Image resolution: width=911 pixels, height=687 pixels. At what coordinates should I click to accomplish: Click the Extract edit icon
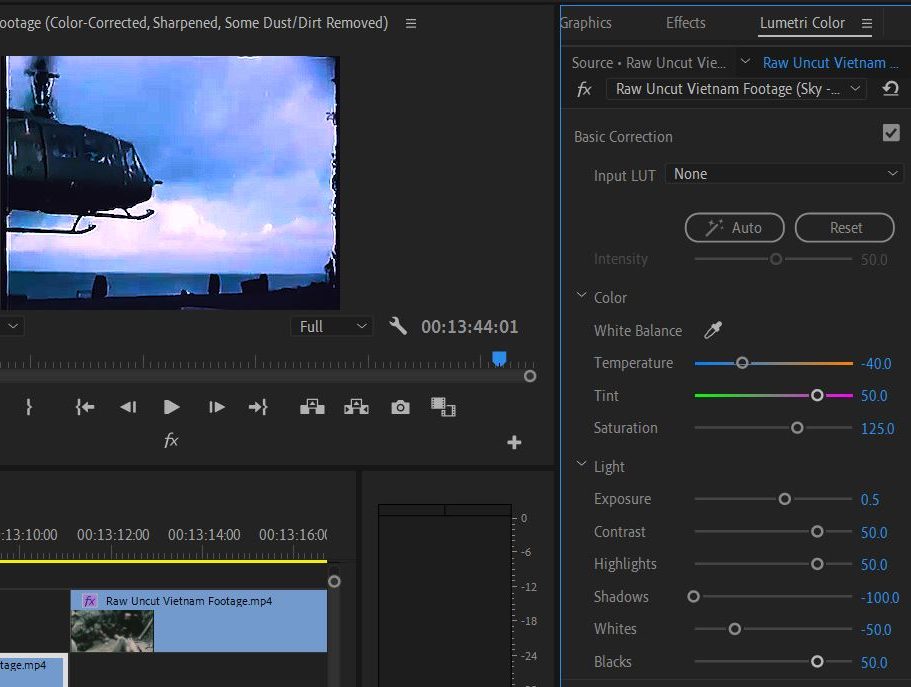point(356,407)
